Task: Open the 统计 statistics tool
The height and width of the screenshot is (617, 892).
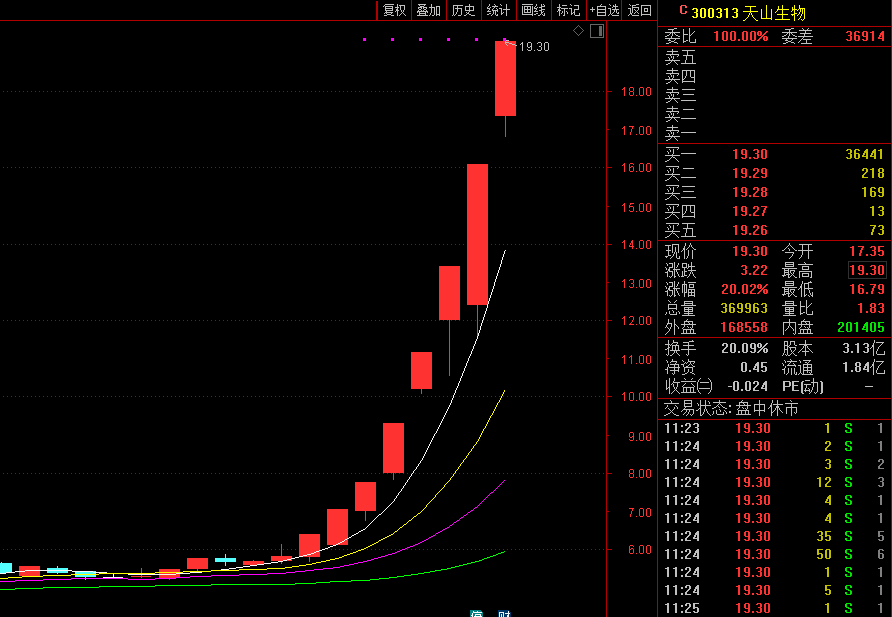Action: [x=498, y=10]
